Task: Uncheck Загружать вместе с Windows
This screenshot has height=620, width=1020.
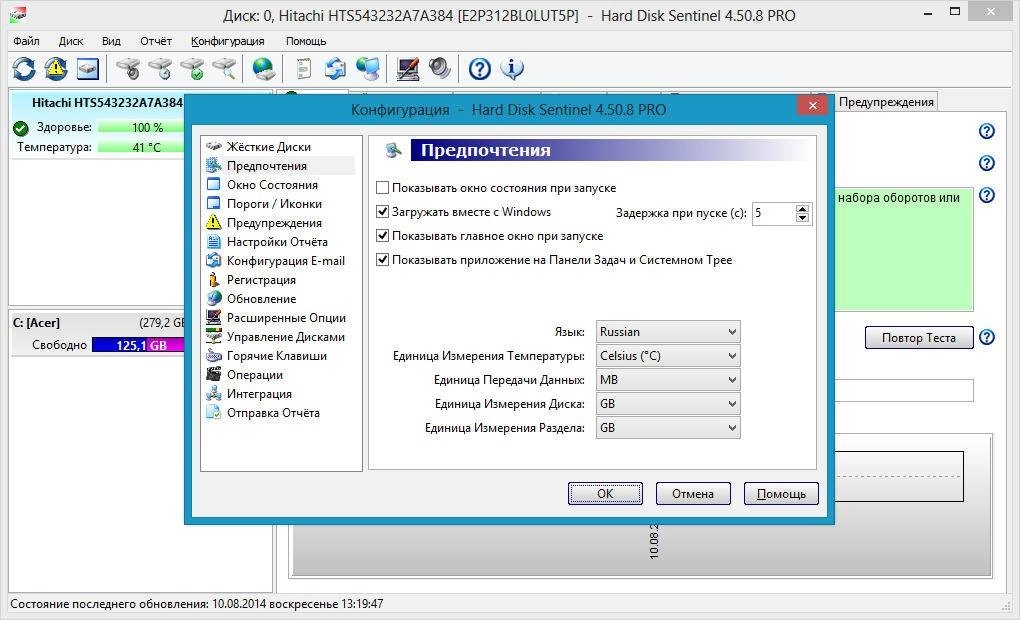Action: (x=382, y=212)
